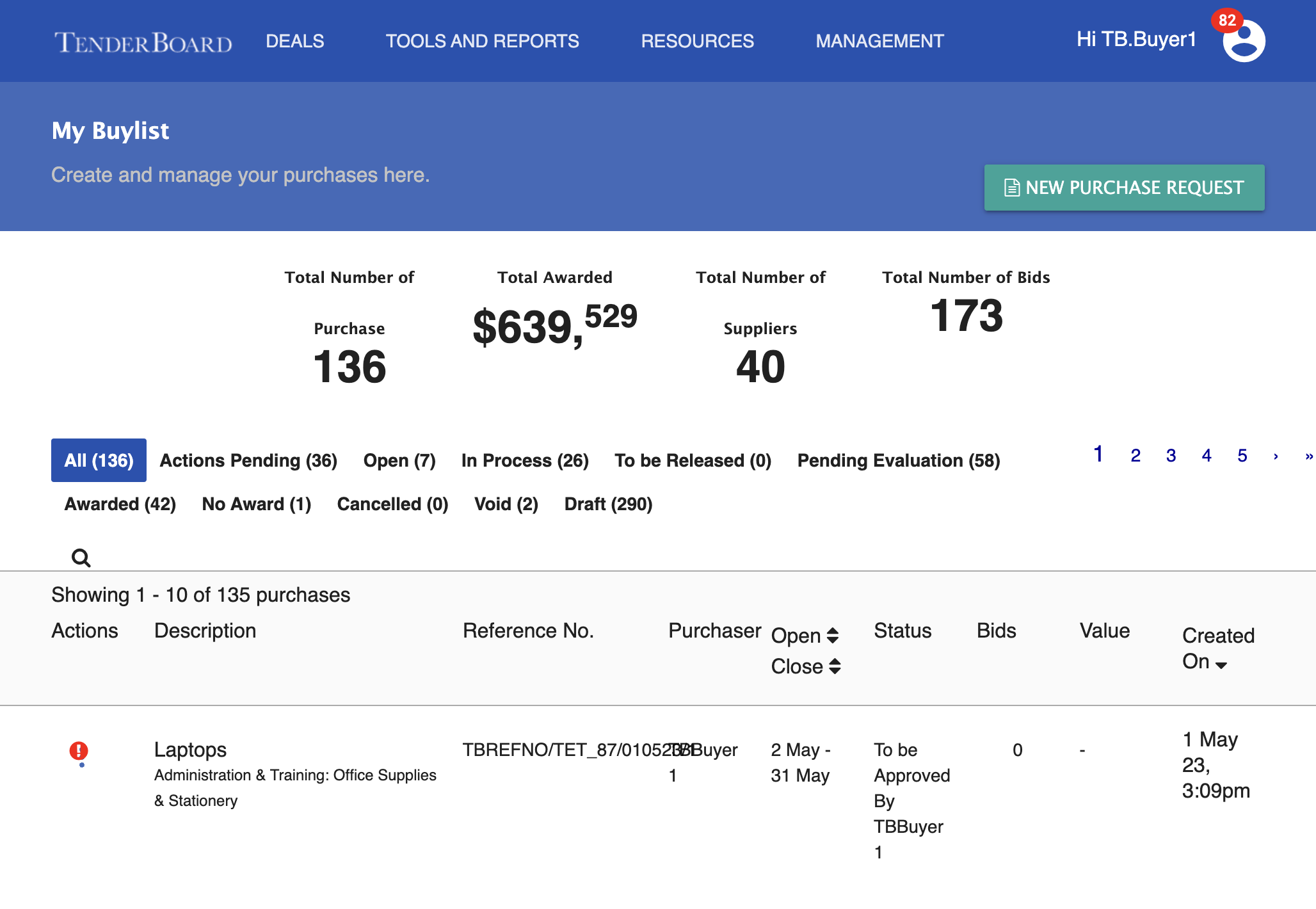Go to page 3
1316x909 pixels.
[x=1171, y=455]
